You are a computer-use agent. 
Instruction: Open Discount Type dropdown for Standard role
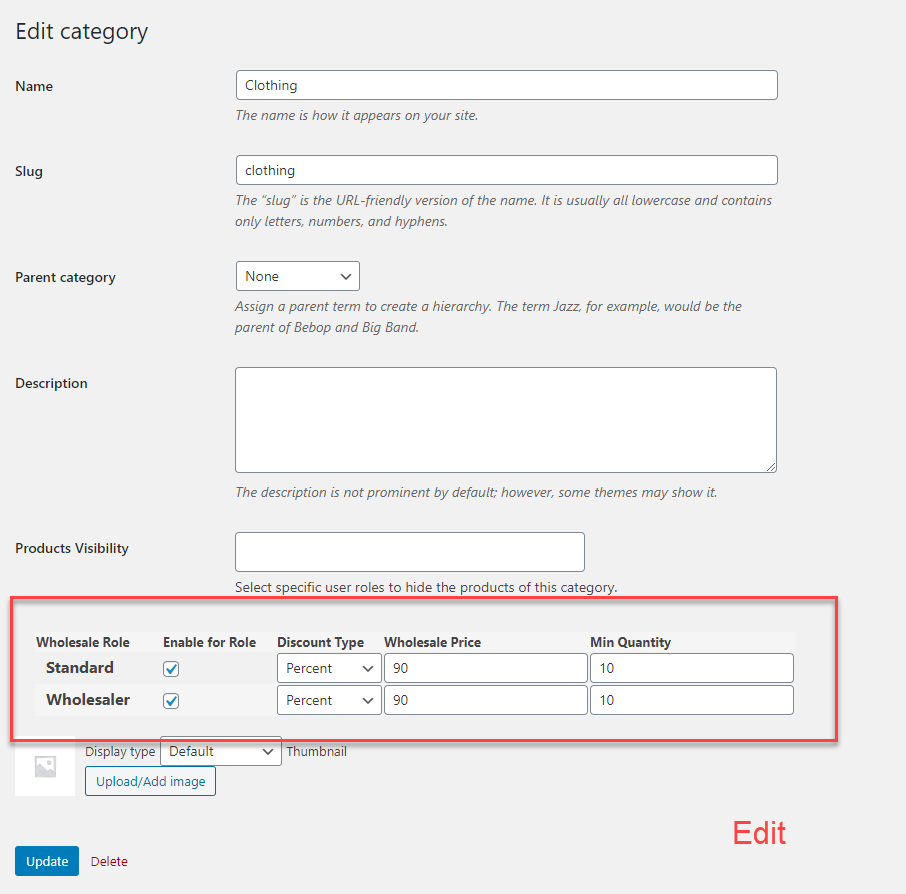pos(329,668)
